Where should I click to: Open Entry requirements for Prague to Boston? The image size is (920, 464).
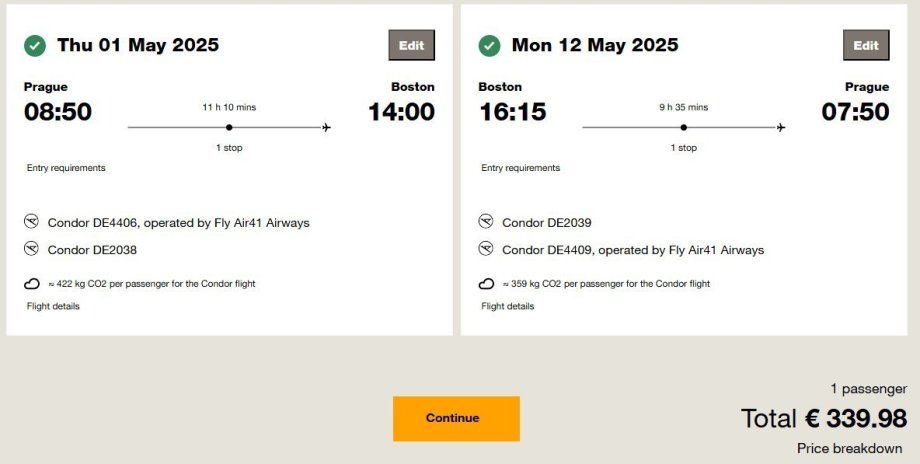66,168
